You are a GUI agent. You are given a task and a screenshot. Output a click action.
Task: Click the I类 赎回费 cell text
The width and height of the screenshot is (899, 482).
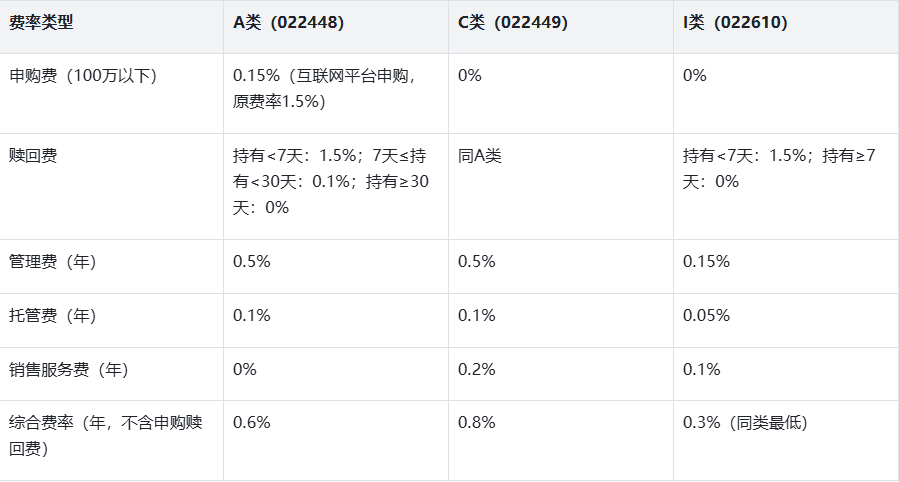pyautogui.click(x=779, y=168)
